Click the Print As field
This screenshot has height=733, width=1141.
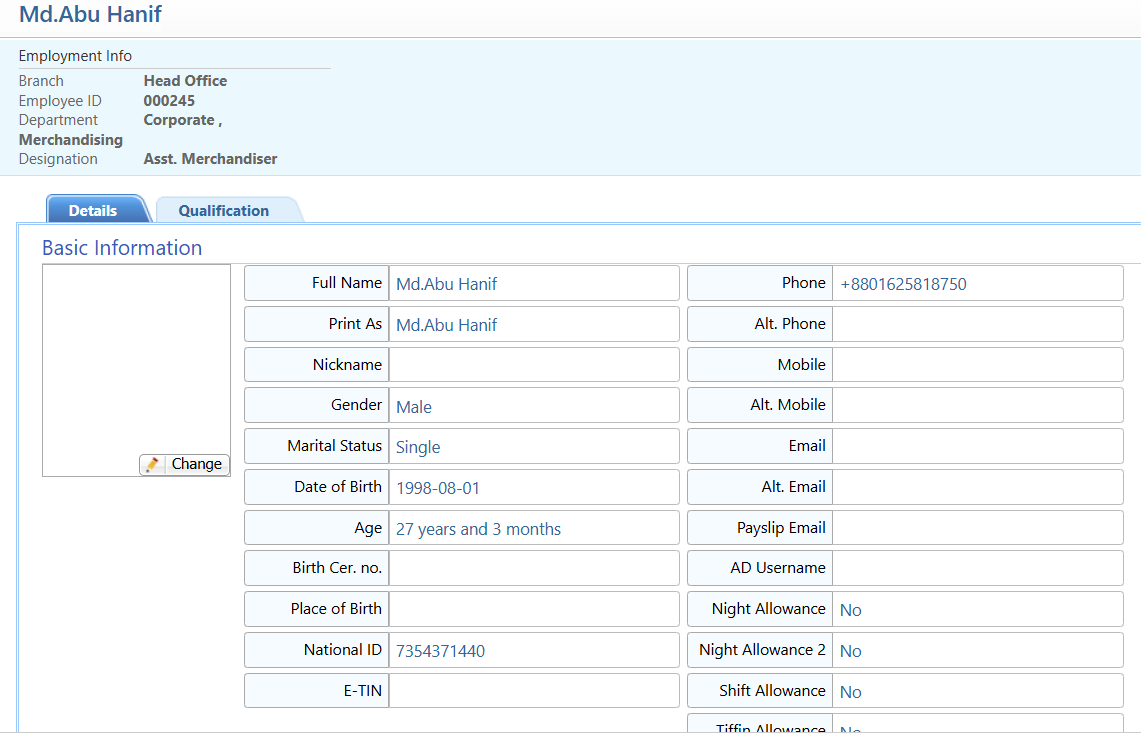point(533,325)
